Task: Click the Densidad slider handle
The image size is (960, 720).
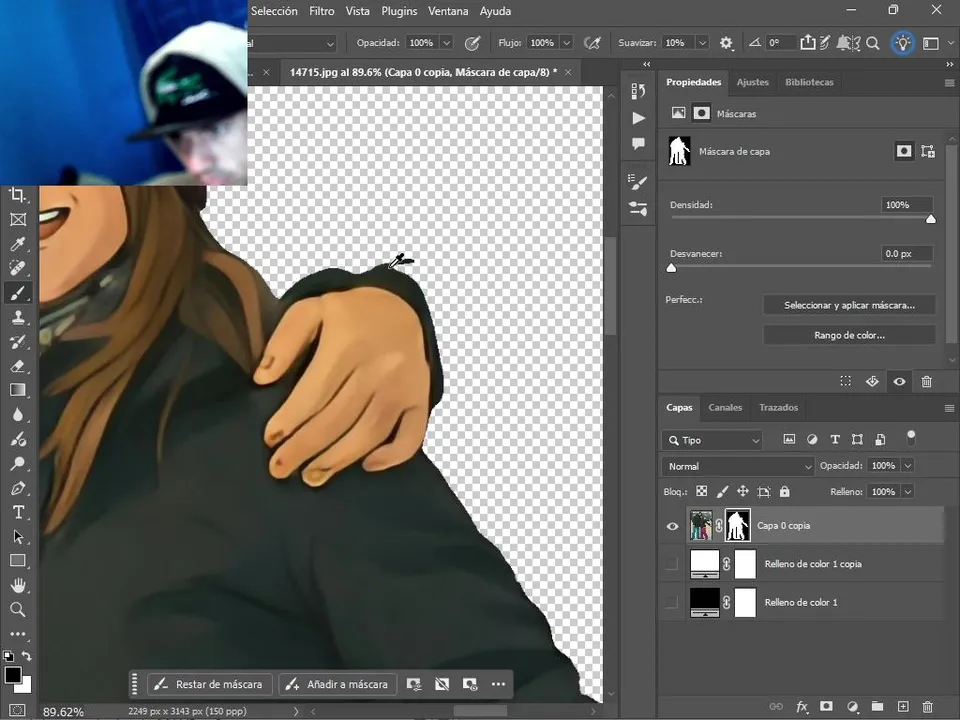Action: coord(931,219)
